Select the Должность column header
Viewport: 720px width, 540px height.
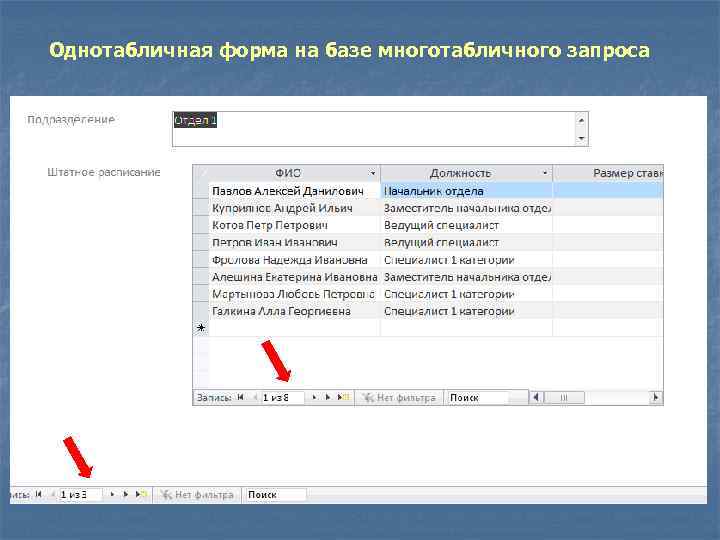[x=461, y=173]
